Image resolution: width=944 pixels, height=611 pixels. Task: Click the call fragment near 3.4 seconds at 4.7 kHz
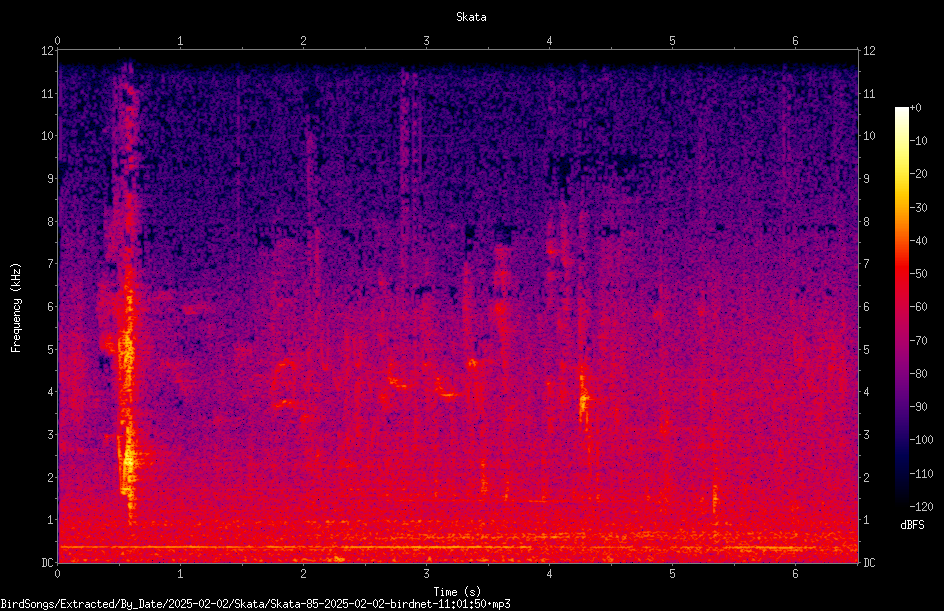(473, 363)
